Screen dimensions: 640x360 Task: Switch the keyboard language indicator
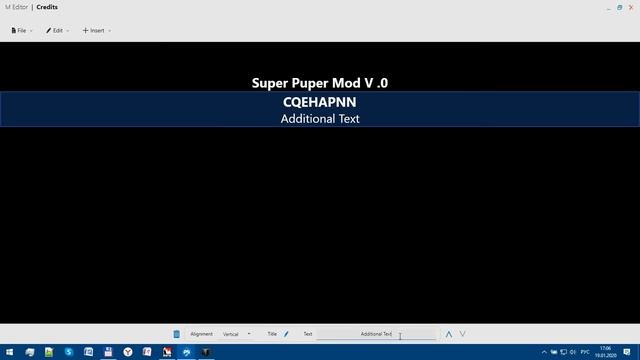tap(585, 352)
